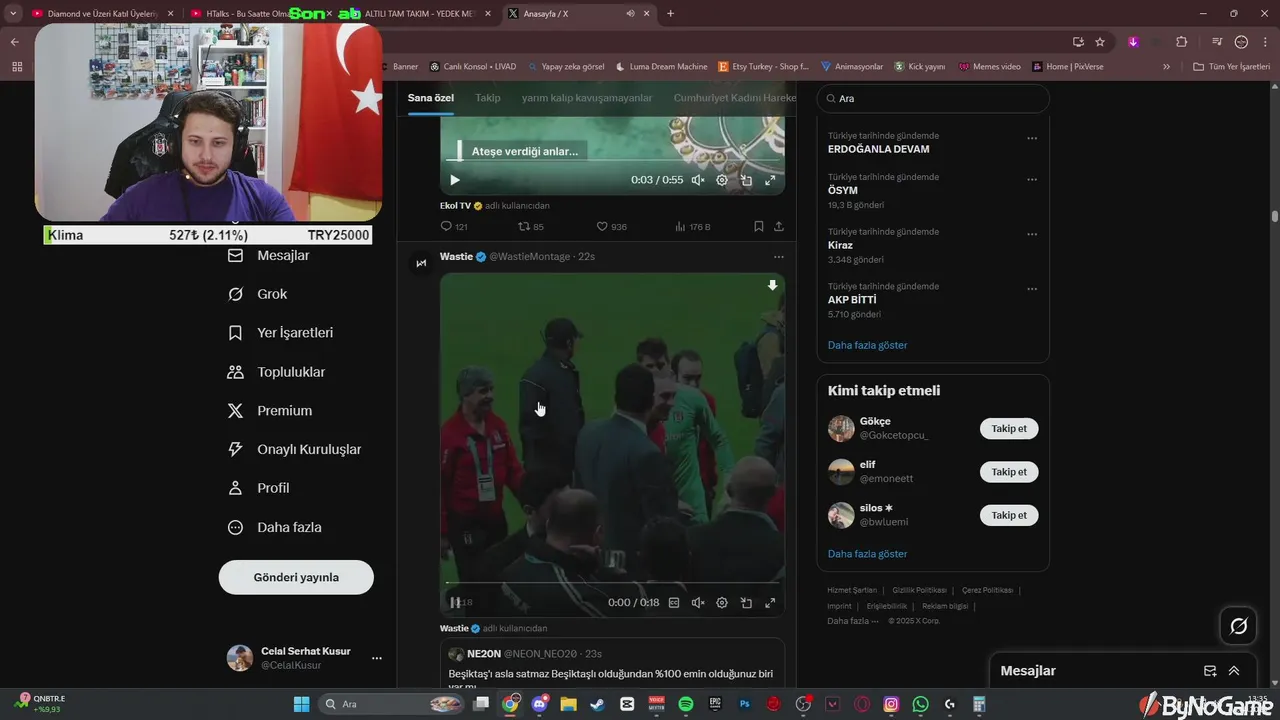Open WhatsApp from the taskbar

[920, 704]
